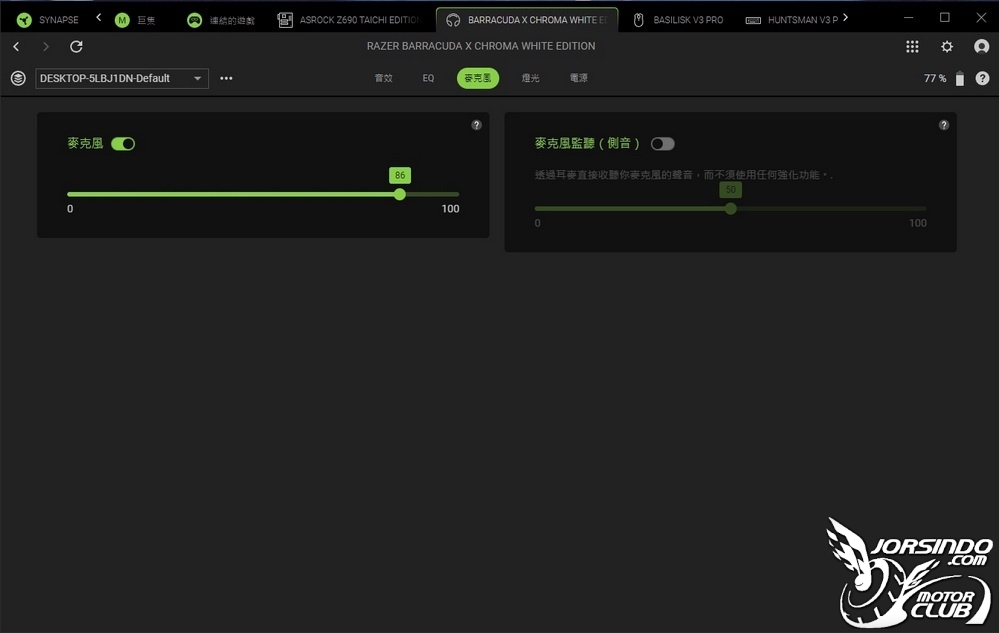
Task: Click the microphone volume slider handle at 86
Action: [399, 194]
